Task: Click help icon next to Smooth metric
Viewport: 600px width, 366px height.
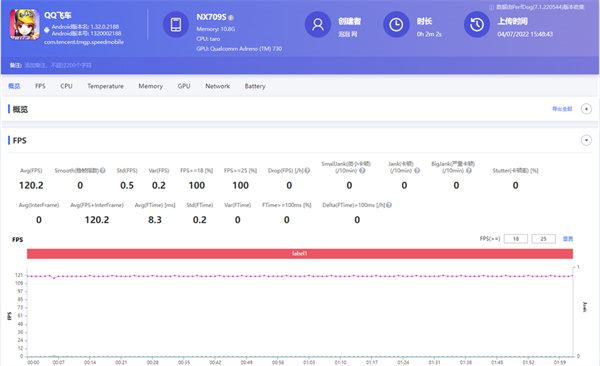Action: pyautogui.click(x=103, y=170)
